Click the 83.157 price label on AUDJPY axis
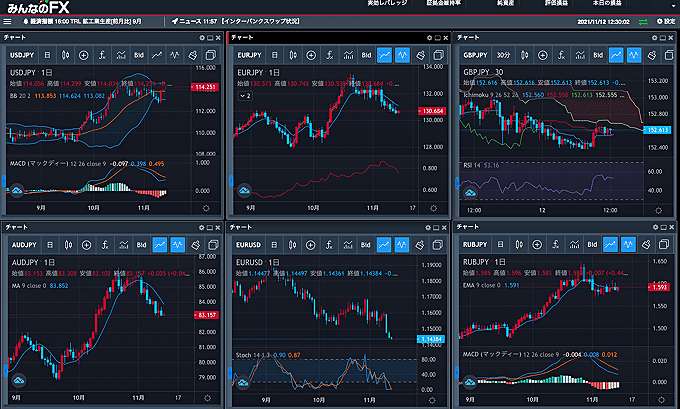 206,315
